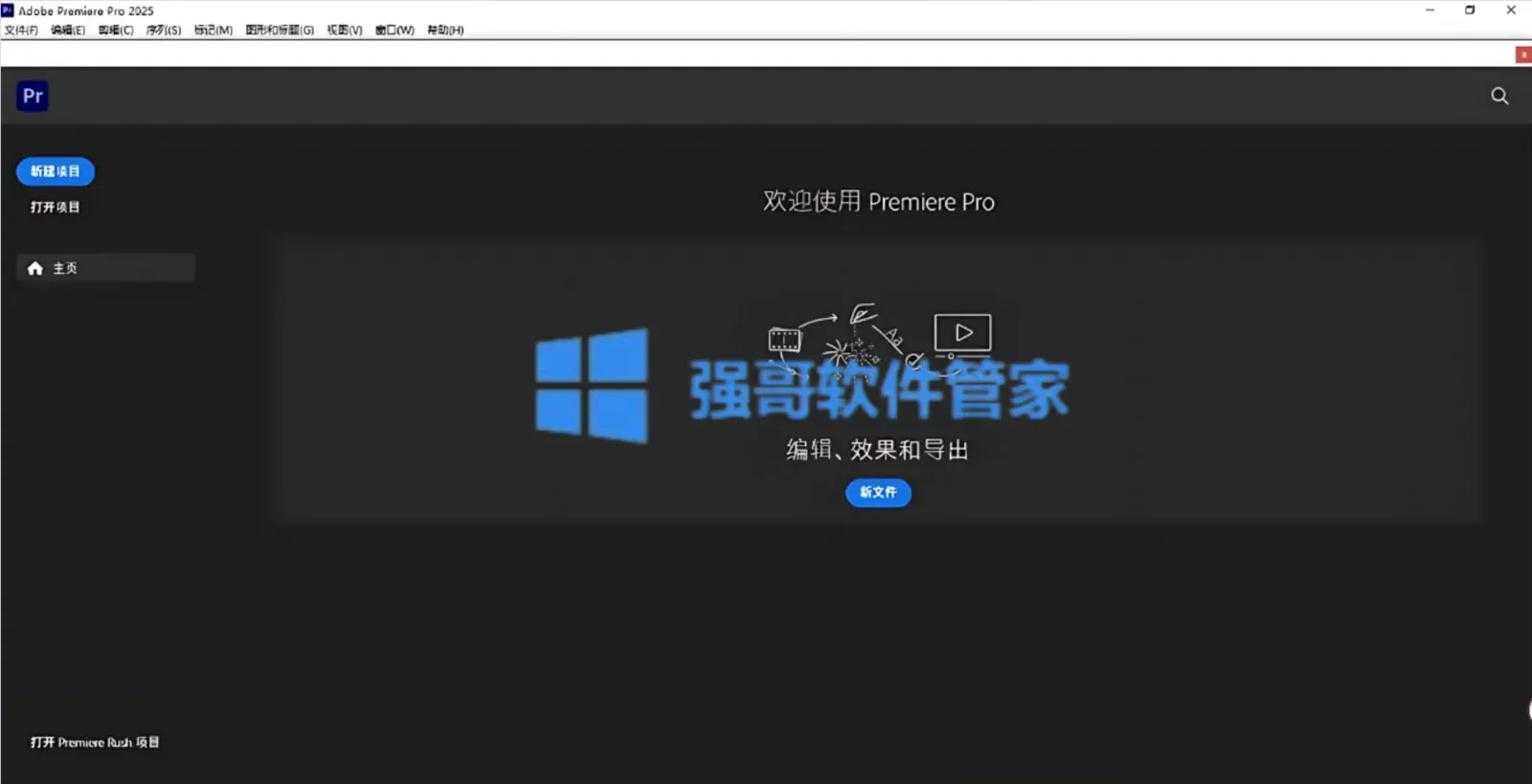Click the Premiere app icon in the title bar

8,11
